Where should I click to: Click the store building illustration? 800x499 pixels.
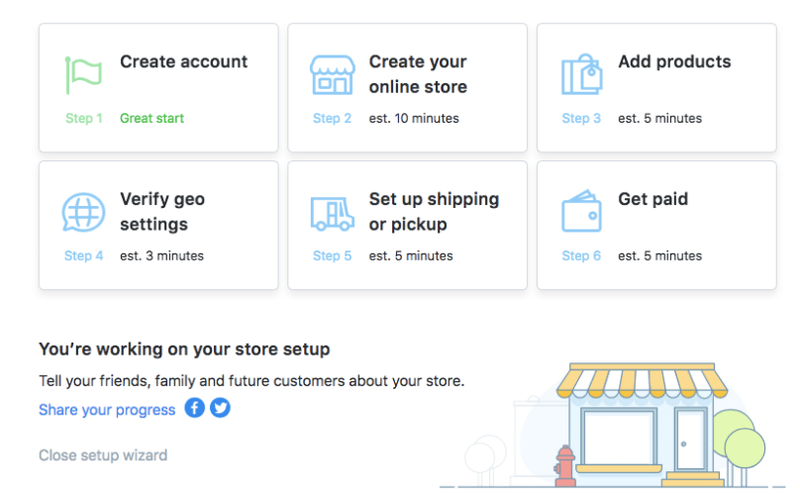point(643,425)
